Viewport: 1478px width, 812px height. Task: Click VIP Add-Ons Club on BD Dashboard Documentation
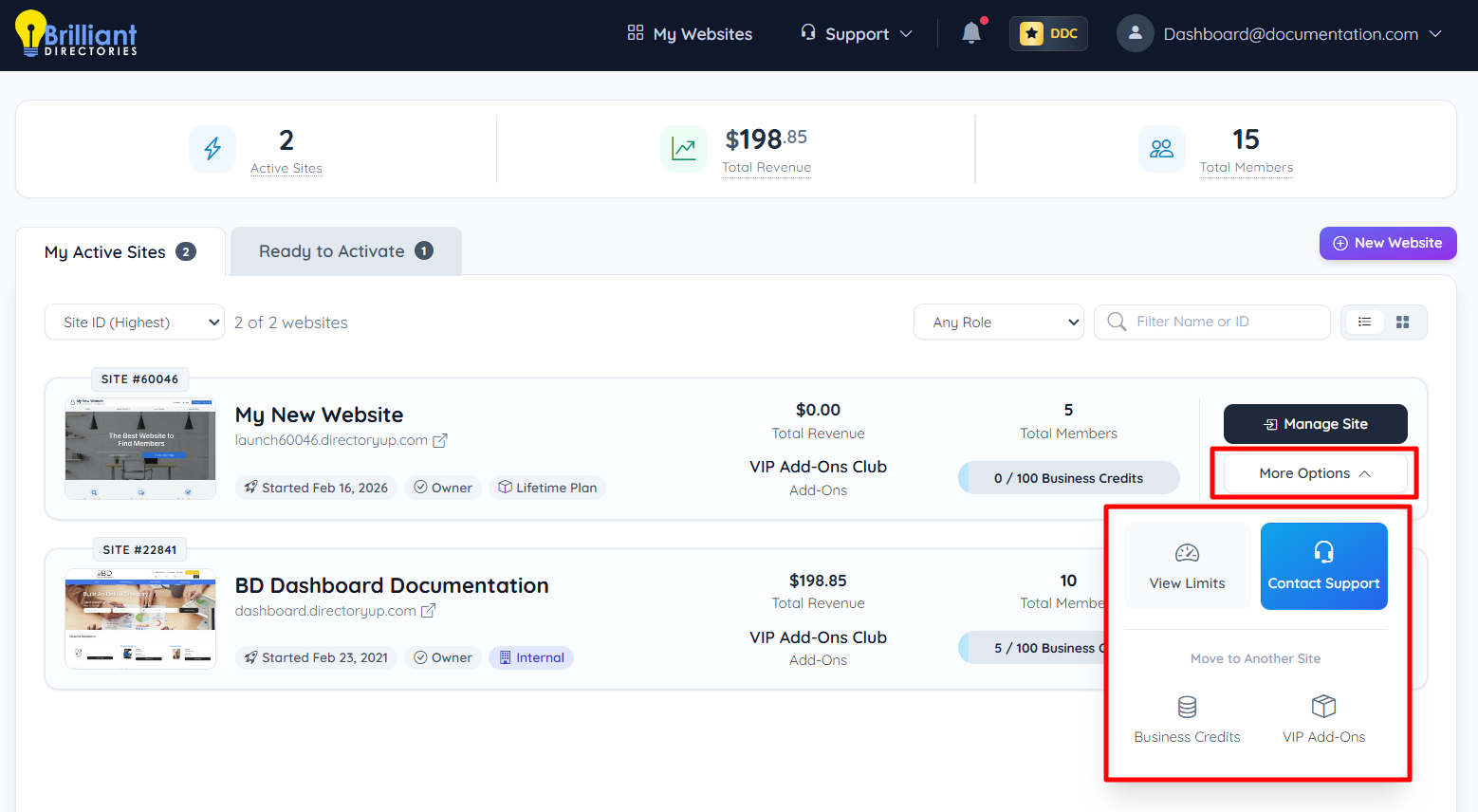point(818,637)
